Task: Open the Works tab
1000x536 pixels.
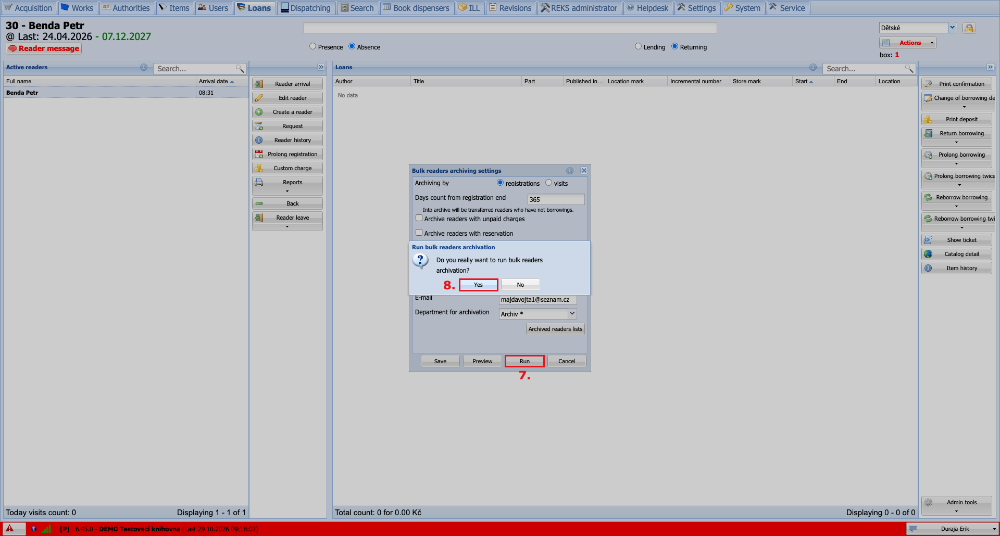Action: click(77, 8)
